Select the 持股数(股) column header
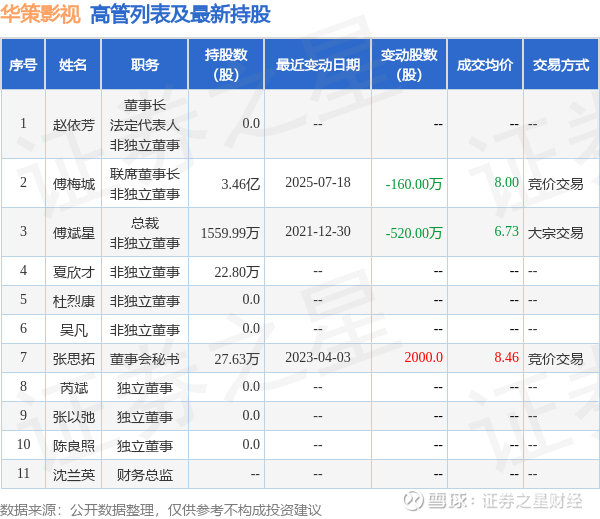This screenshot has height=519, width=600. click(x=226, y=64)
